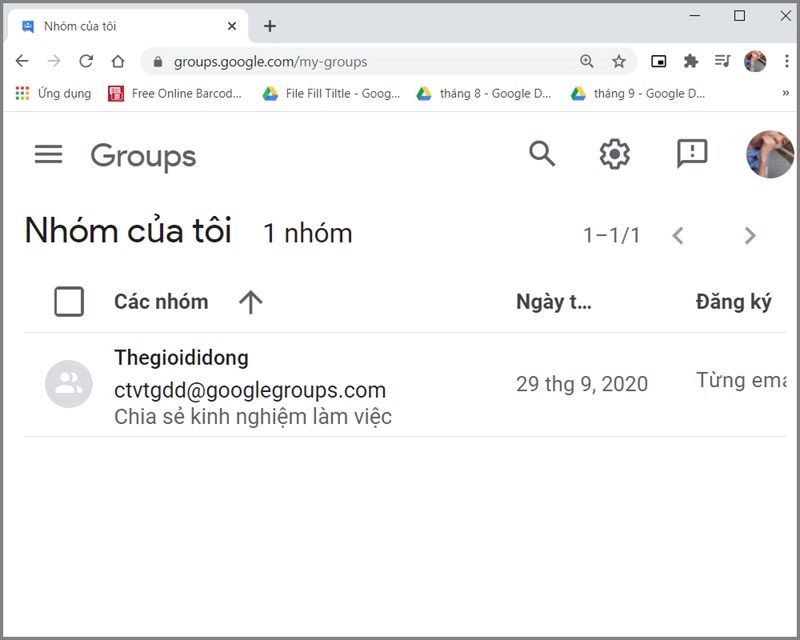The width and height of the screenshot is (800, 640).
Task: Open Chrome profile avatar in toolbar
Action: pyautogui.click(x=755, y=61)
